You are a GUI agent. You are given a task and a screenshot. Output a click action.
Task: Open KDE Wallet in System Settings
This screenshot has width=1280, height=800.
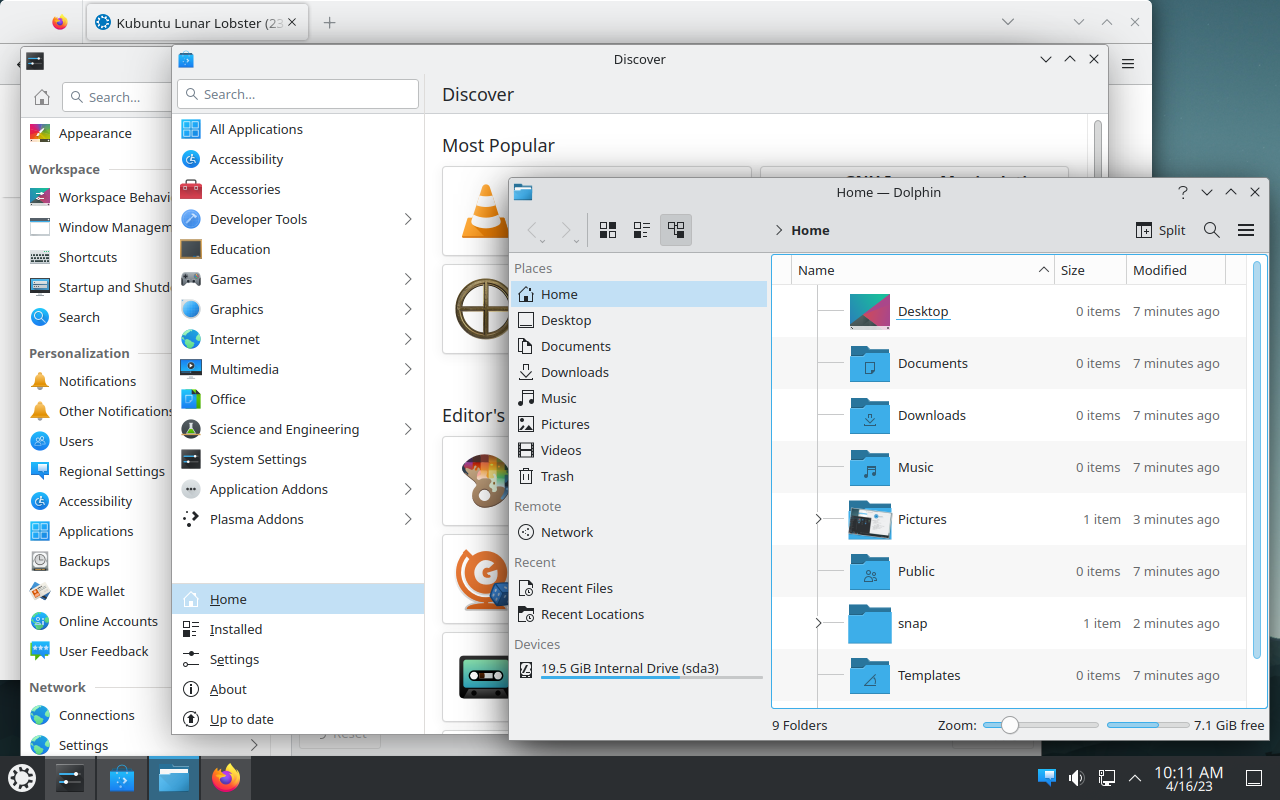[x=96, y=591]
